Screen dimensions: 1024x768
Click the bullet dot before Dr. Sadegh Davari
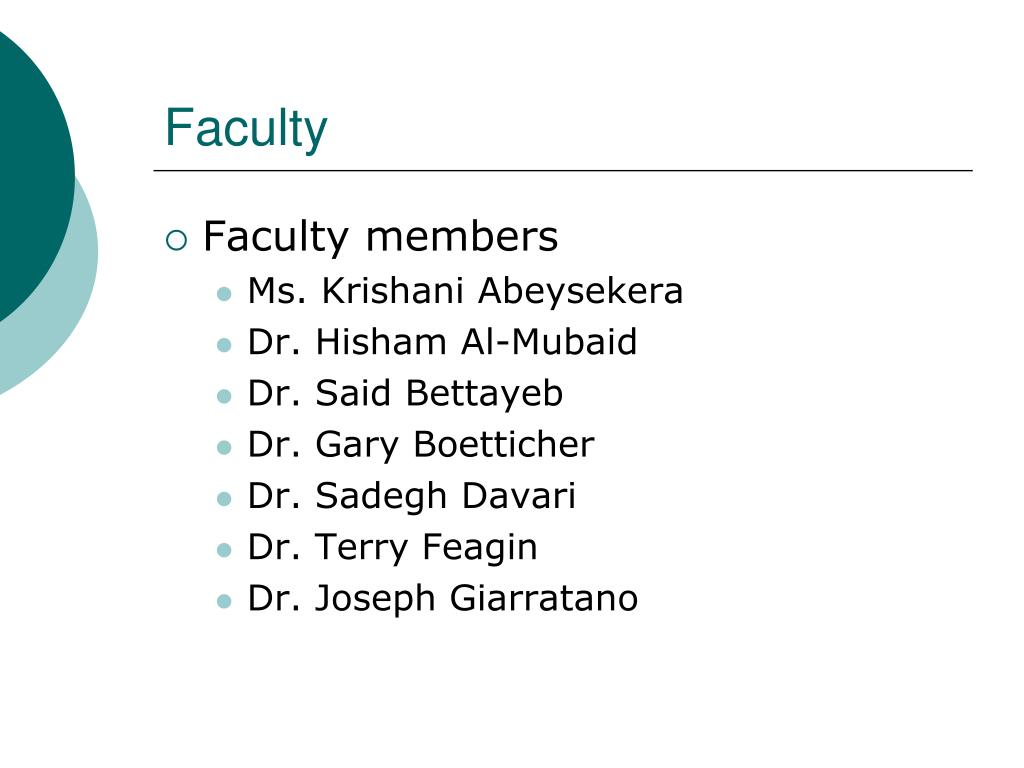point(224,499)
